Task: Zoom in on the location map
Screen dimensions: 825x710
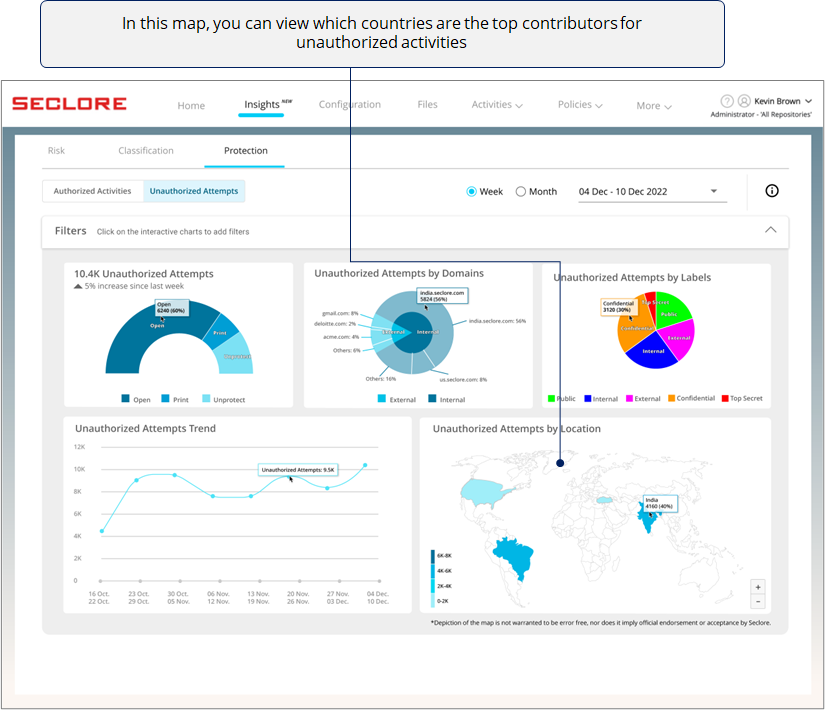Action: [758, 587]
